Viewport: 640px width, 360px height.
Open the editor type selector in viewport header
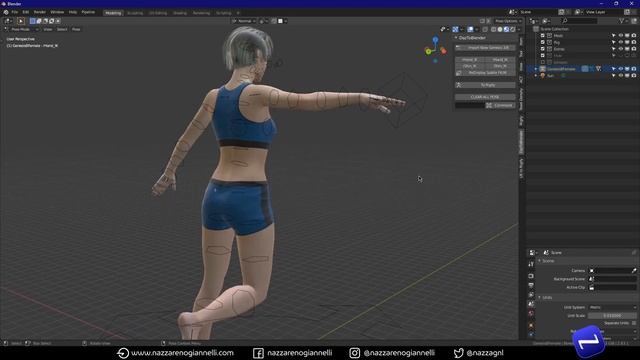pos(8,21)
